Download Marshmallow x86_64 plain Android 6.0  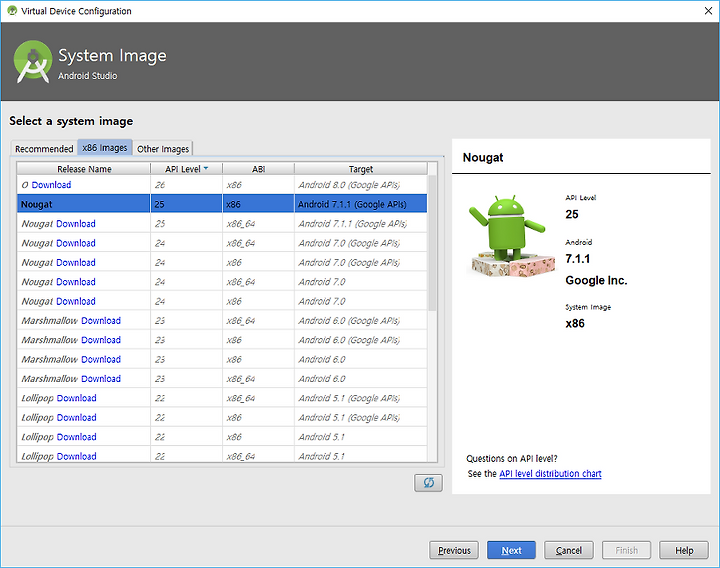(101, 379)
